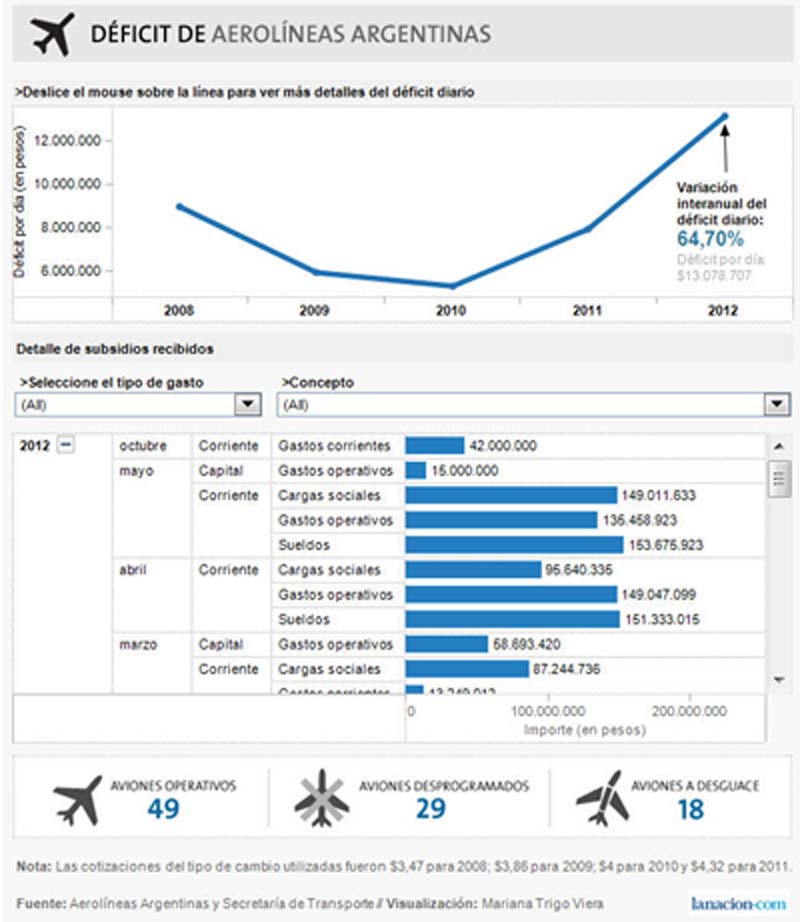The width and height of the screenshot is (800, 922).
Task: Click the abril Gastos operativos 149.047.099 bar
Action: coord(511,594)
